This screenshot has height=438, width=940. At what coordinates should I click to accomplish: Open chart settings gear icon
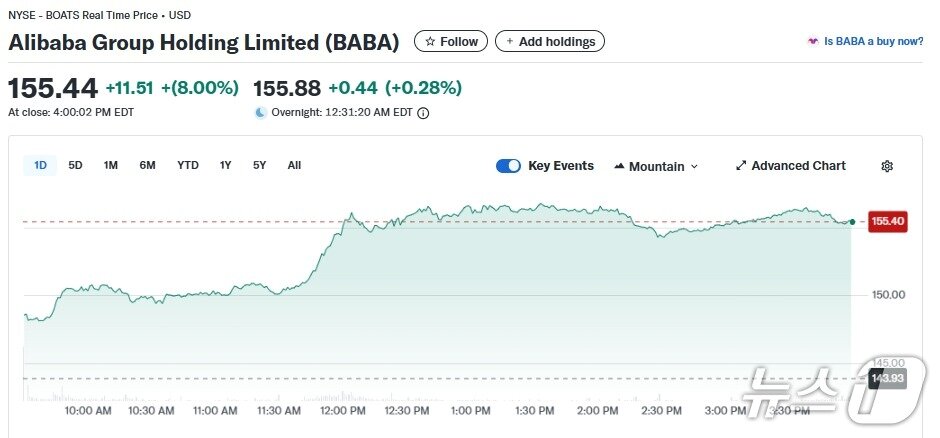coord(886,166)
